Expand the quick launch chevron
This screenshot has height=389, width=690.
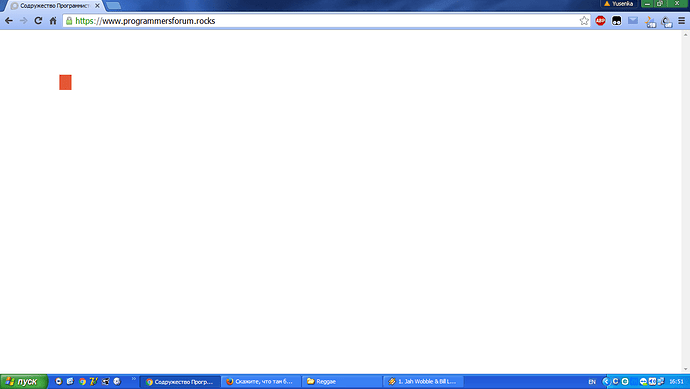tap(134, 379)
